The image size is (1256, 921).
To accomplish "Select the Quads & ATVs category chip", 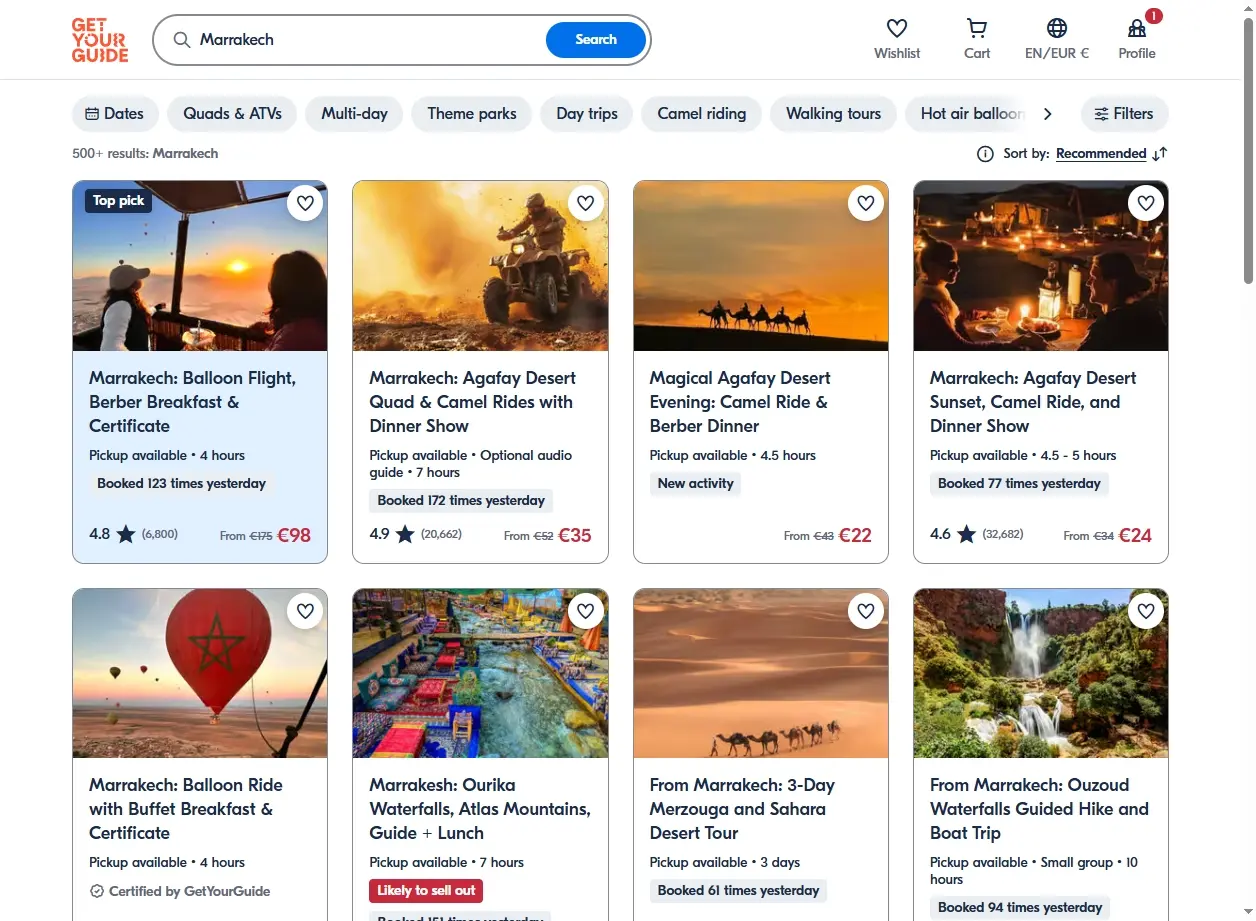I will [x=232, y=114].
